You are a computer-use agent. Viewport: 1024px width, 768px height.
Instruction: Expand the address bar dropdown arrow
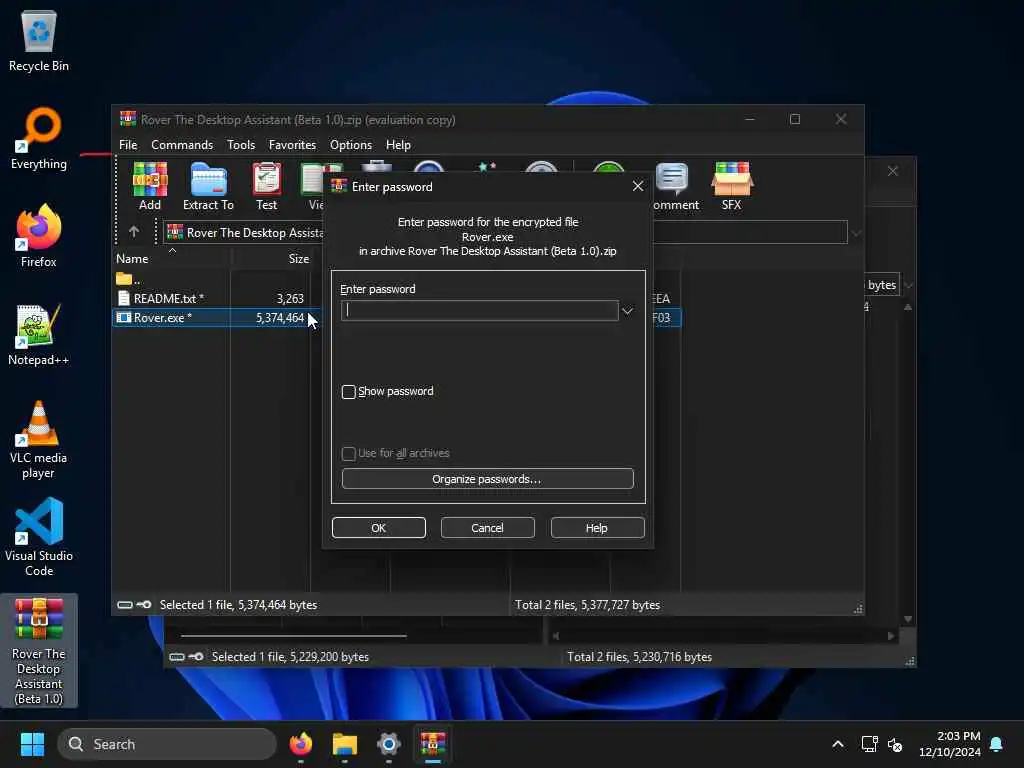[x=856, y=233]
